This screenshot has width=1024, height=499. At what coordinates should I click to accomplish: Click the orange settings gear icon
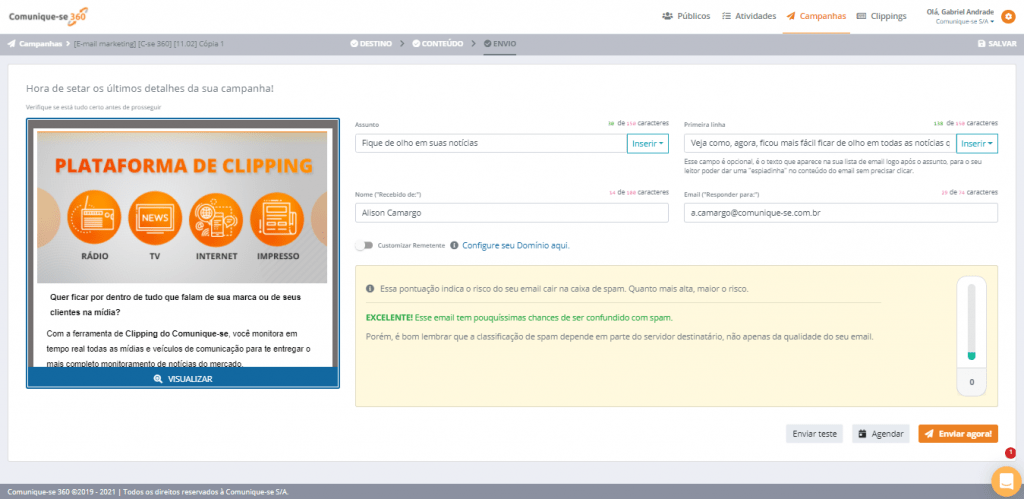point(1008,16)
